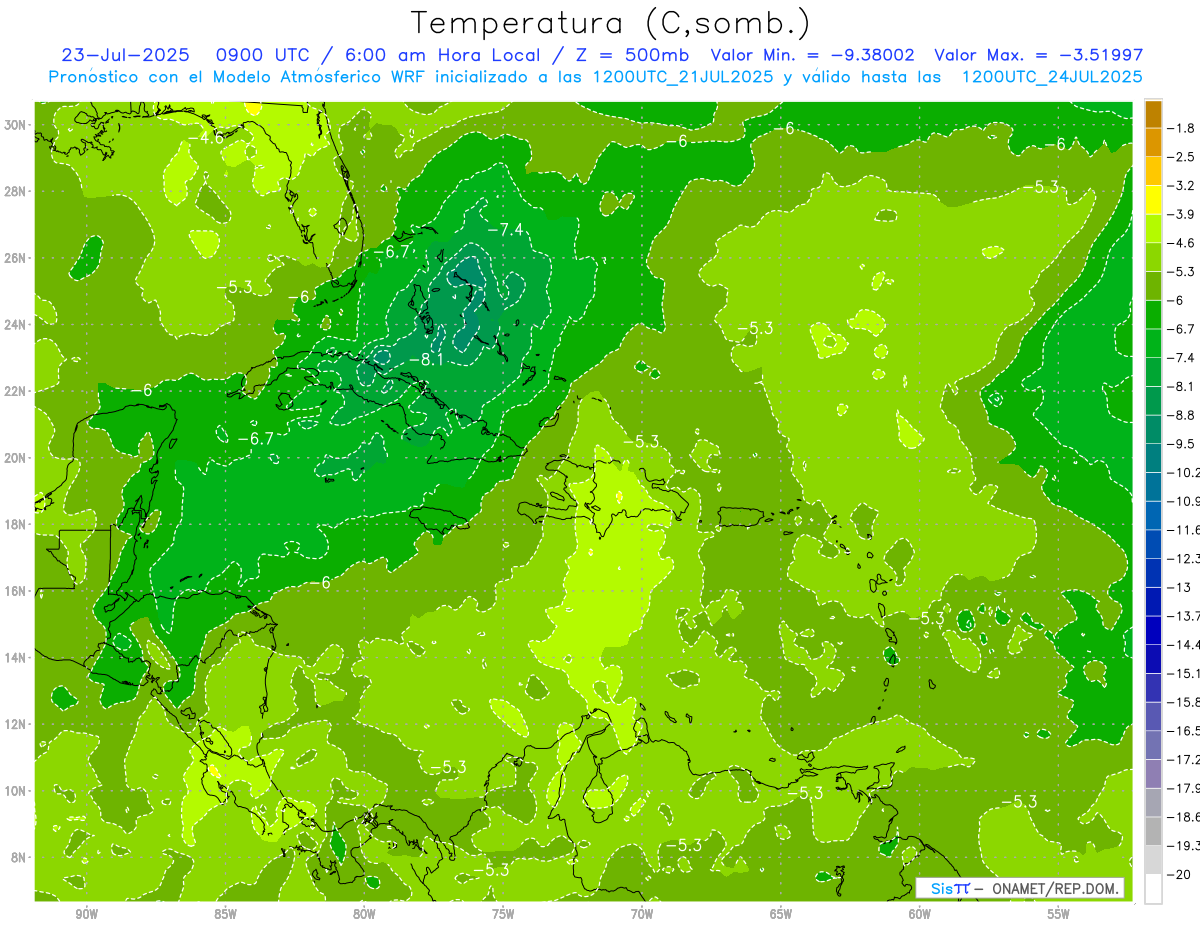Click the 60W longitude axis label
Screen dimensions: 1200x927
coord(920,914)
